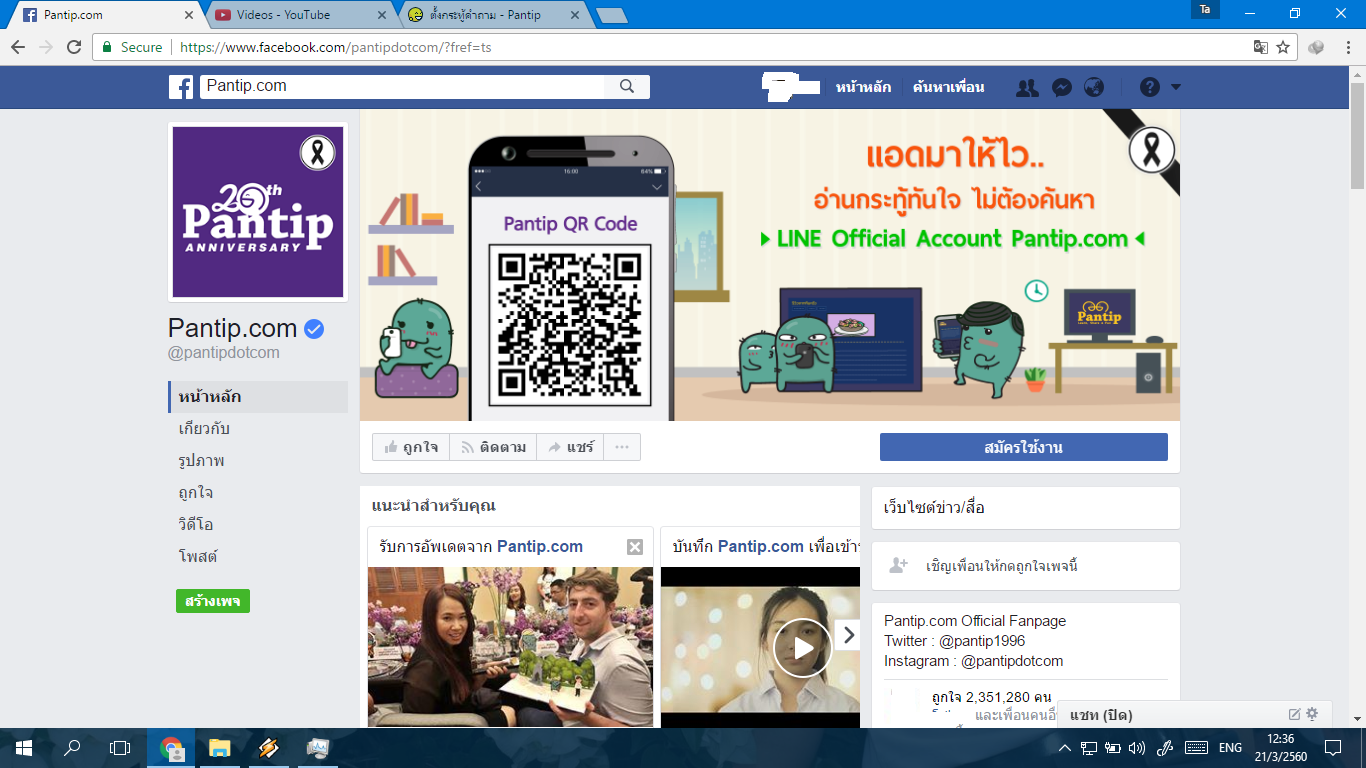Select โพสต์ in the page sidebar
Screen dimensions: 1366x768
pos(198,557)
